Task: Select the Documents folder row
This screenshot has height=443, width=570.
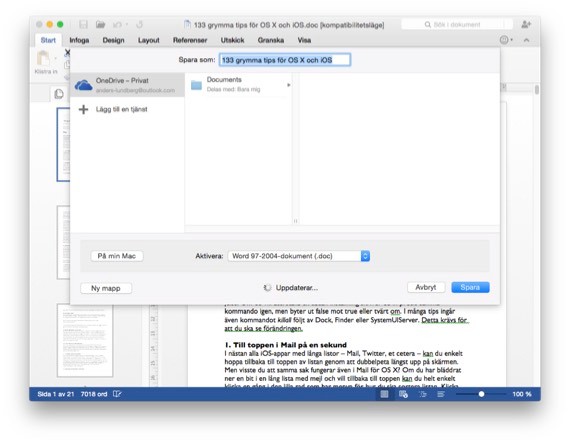Action: tap(239, 85)
